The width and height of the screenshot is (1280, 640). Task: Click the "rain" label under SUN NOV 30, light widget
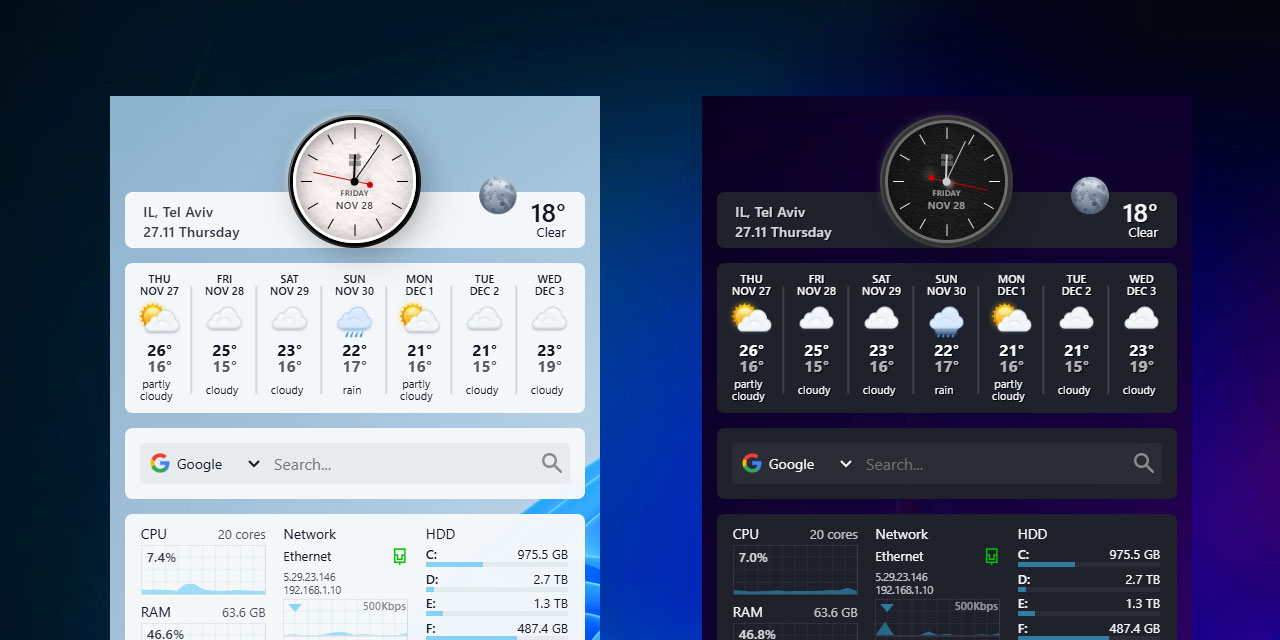[352, 390]
